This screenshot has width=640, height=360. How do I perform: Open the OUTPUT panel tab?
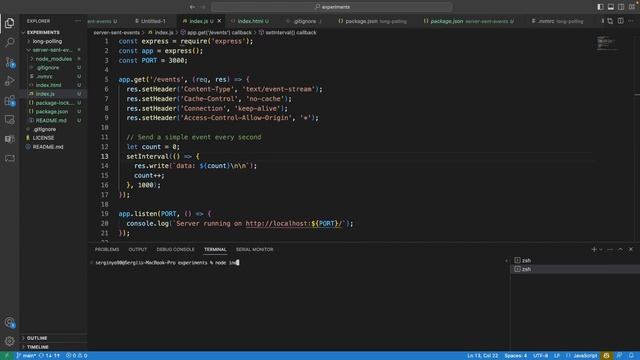138,249
